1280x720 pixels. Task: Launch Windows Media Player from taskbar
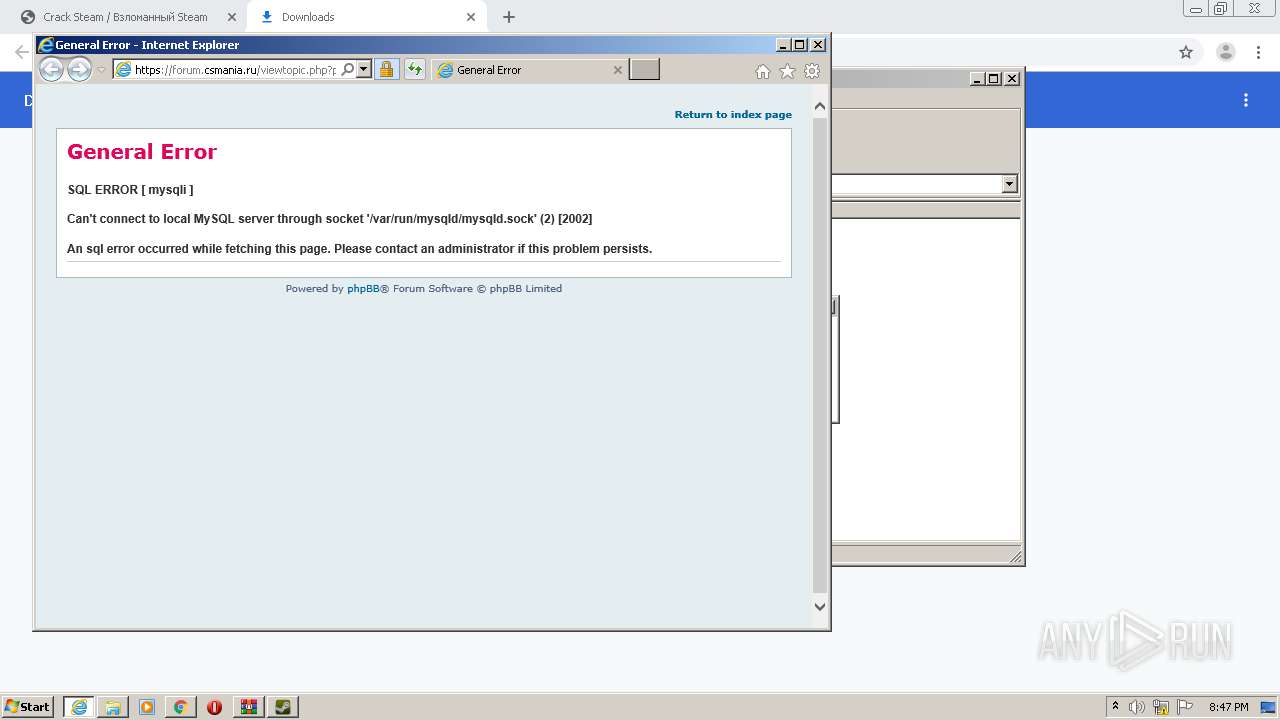click(x=147, y=707)
